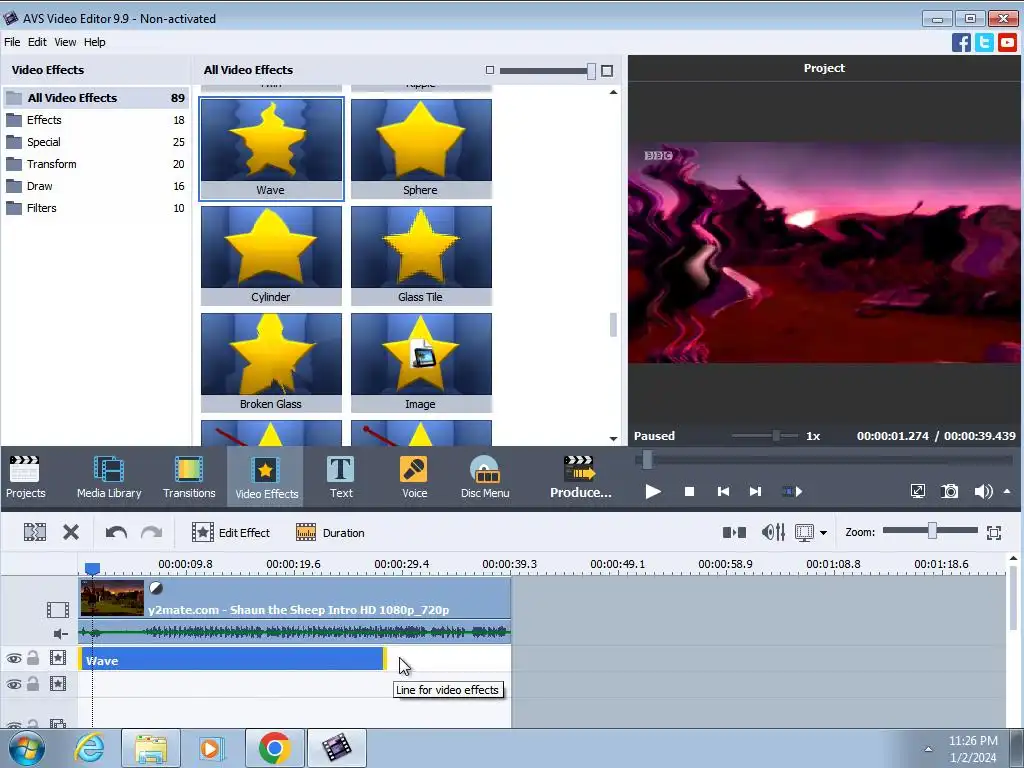Delete the selected timeline object
Screen dimensions: 1024x768
pyautogui.click(x=71, y=532)
